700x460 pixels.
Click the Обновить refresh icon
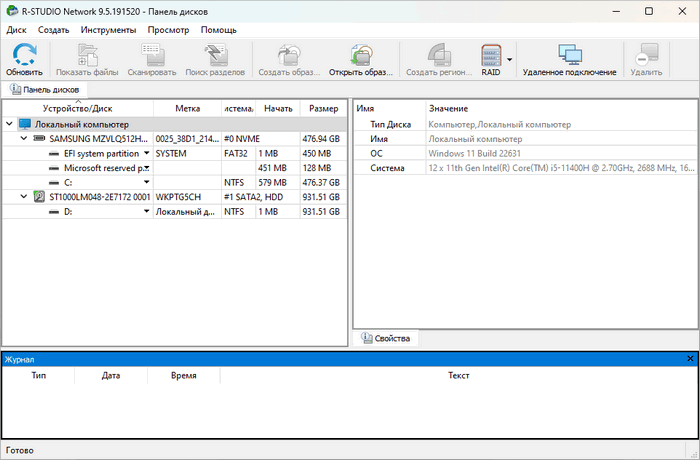click(24, 55)
